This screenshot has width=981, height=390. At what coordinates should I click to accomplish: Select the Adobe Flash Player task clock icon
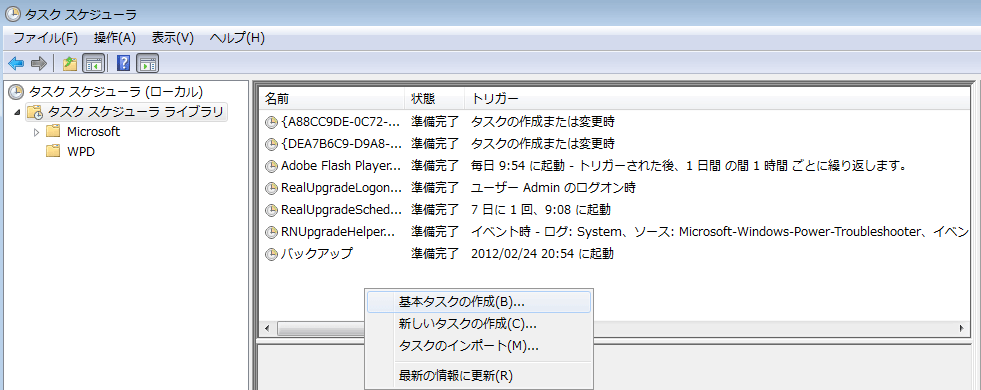click(x=272, y=167)
